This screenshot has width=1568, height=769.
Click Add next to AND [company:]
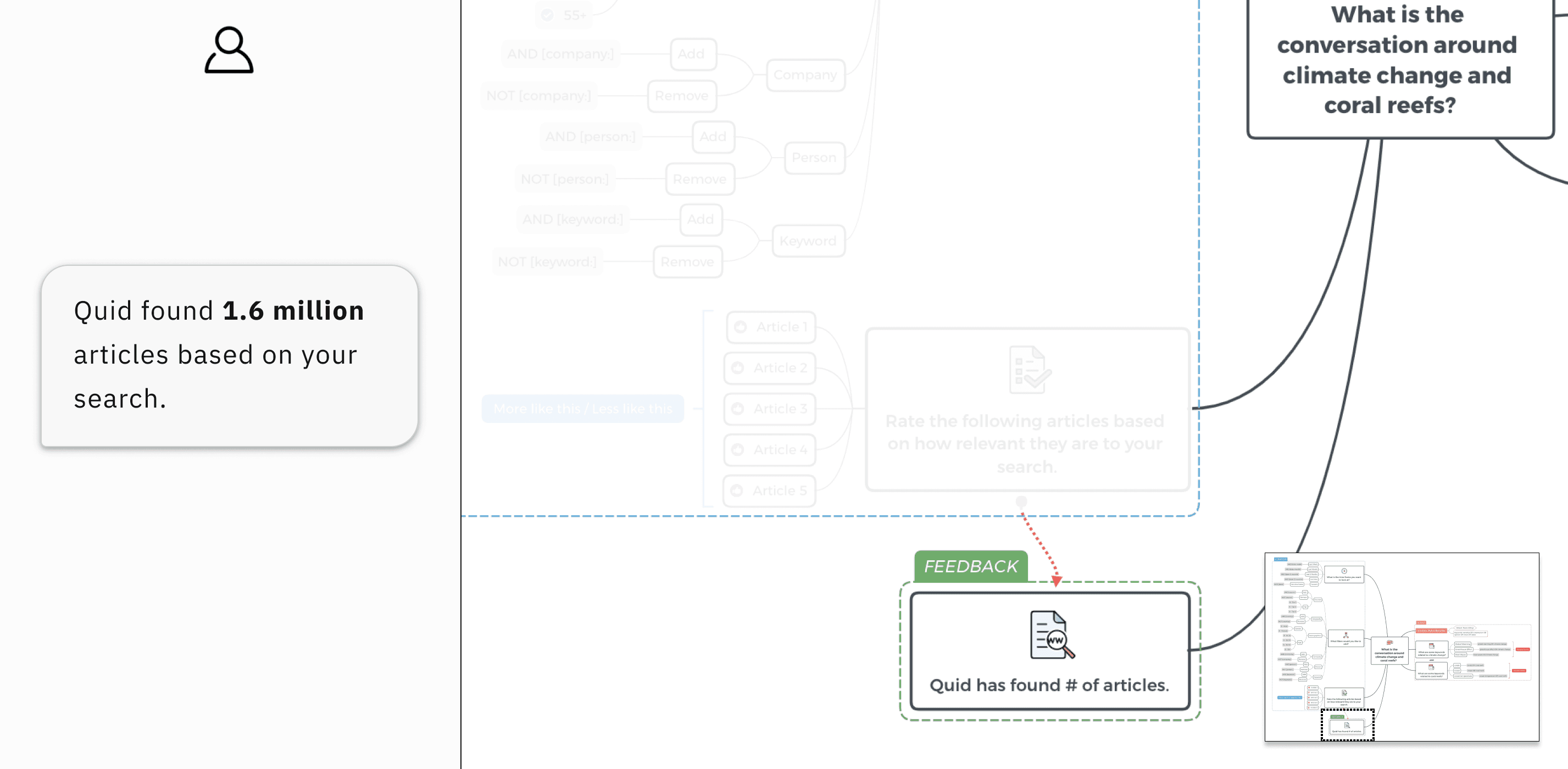(x=693, y=54)
